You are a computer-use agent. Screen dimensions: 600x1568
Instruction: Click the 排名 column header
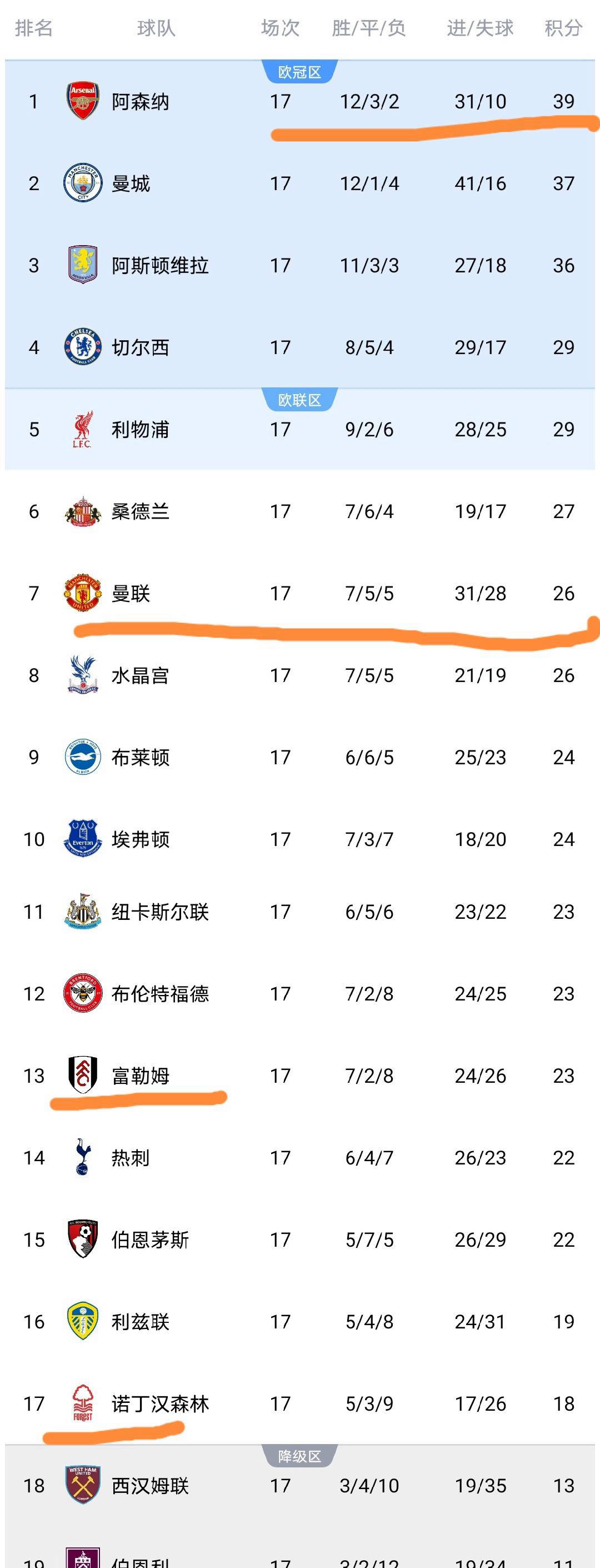click(33, 28)
